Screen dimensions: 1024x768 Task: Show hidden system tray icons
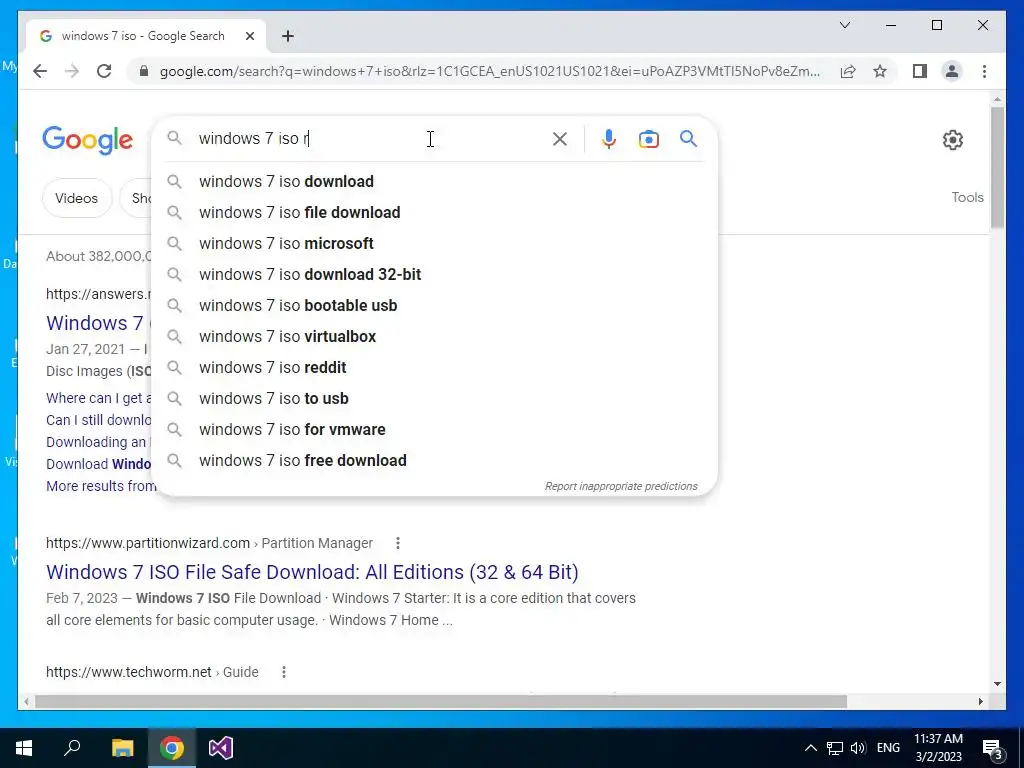pos(810,748)
